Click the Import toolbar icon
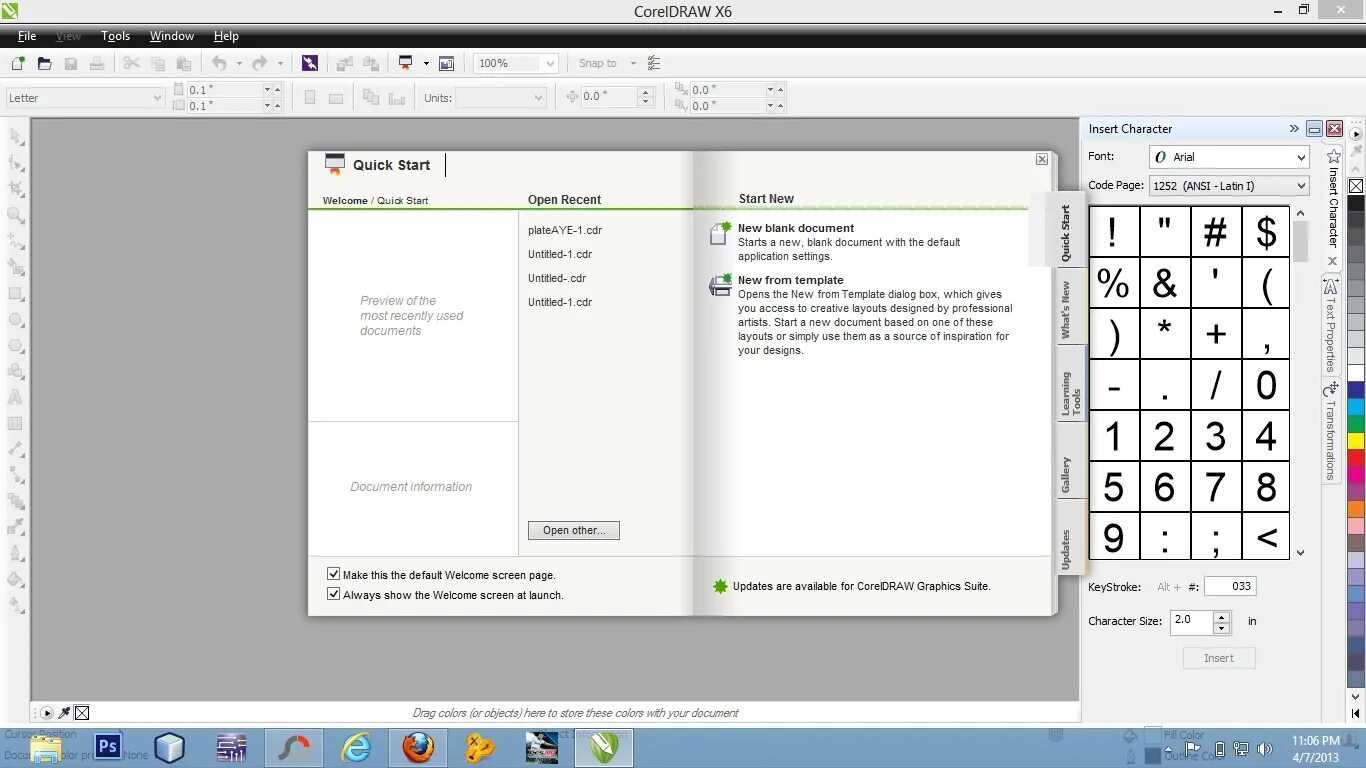 [344, 63]
